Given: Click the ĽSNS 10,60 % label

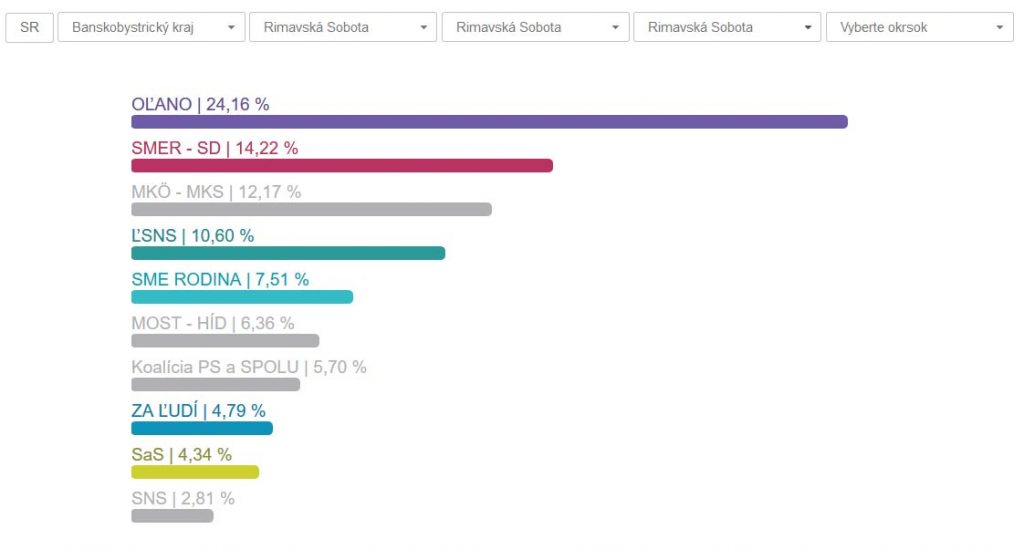Looking at the screenshot, I should click(192, 236).
